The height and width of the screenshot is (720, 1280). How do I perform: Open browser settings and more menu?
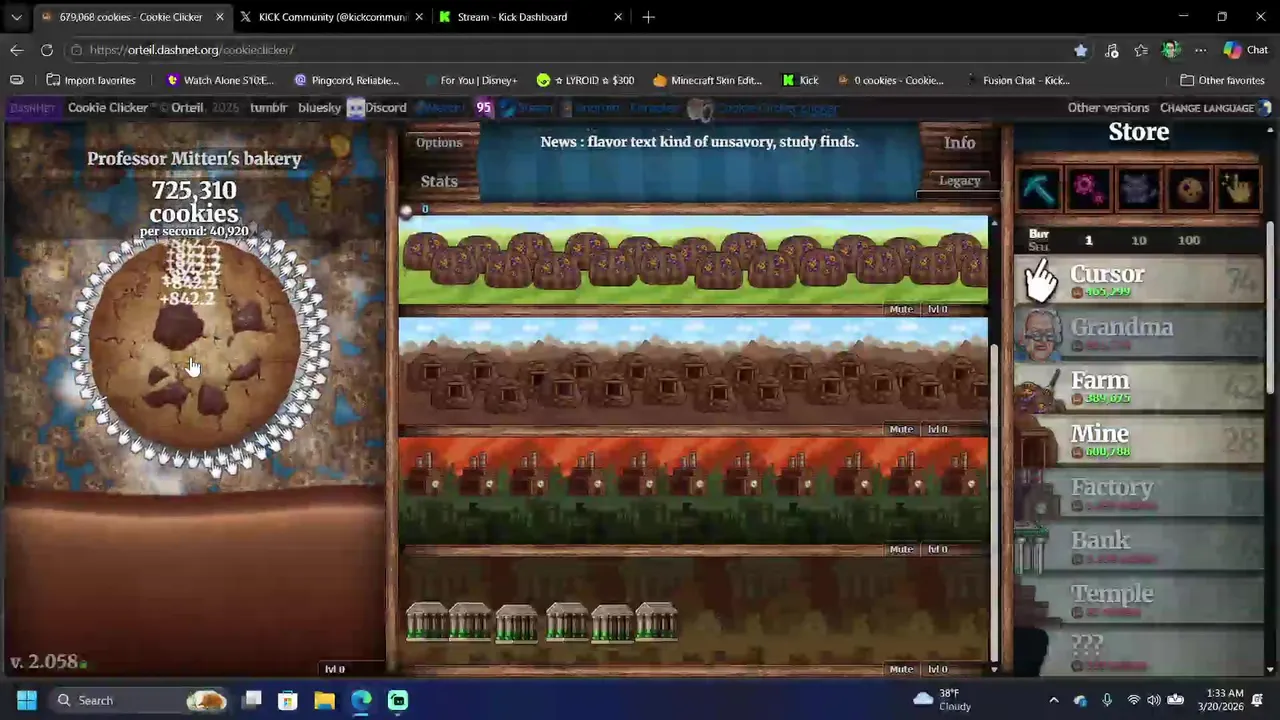1200,50
